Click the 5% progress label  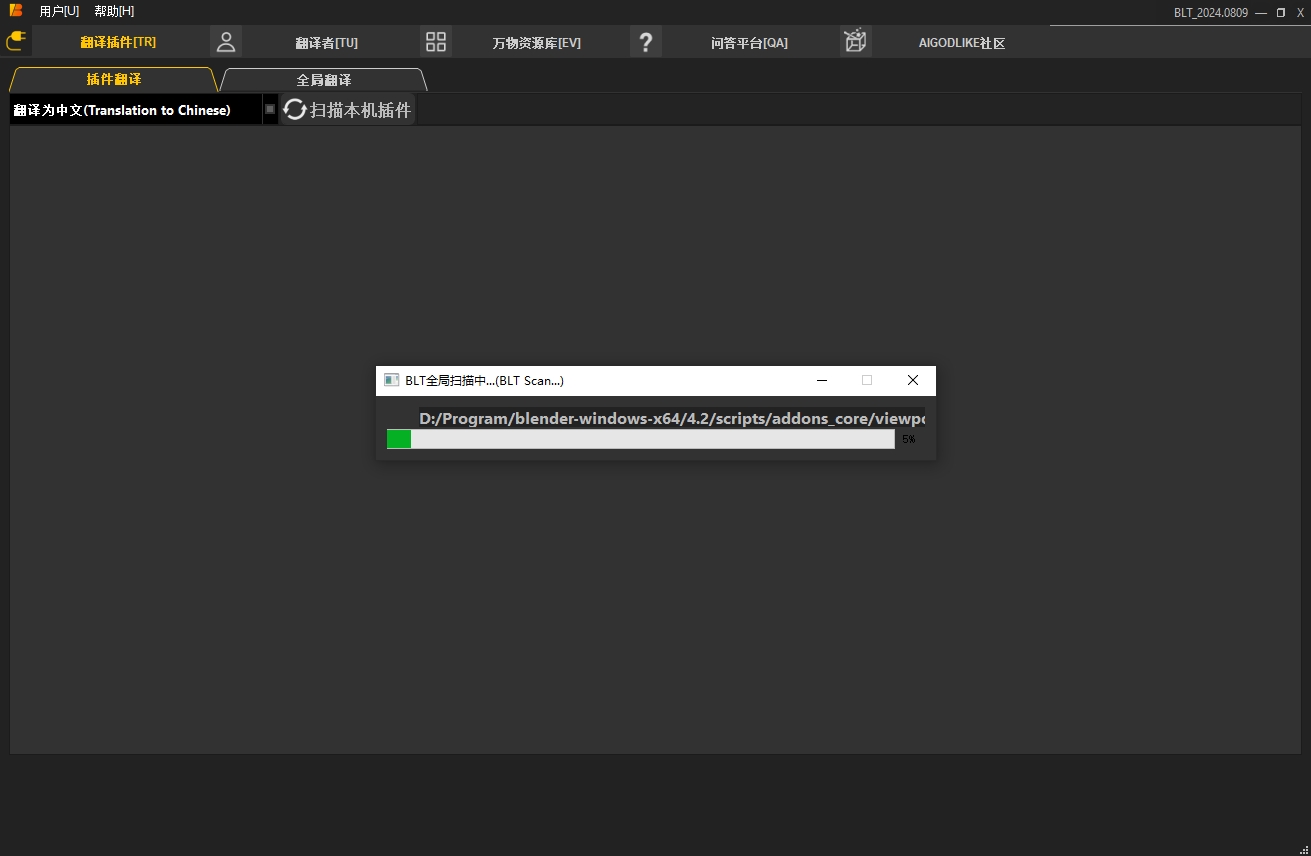[908, 439]
